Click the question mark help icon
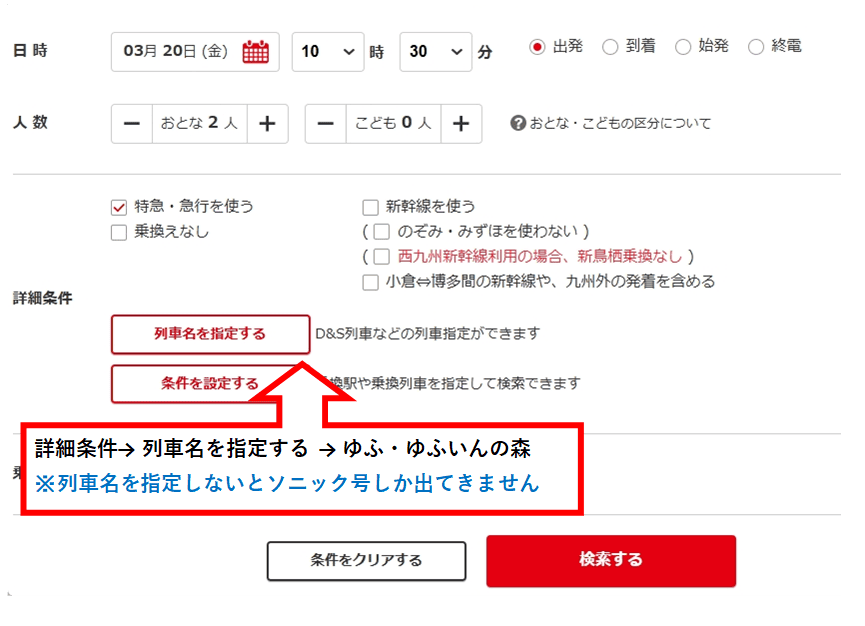Screen dimensions: 865x626 point(517,123)
